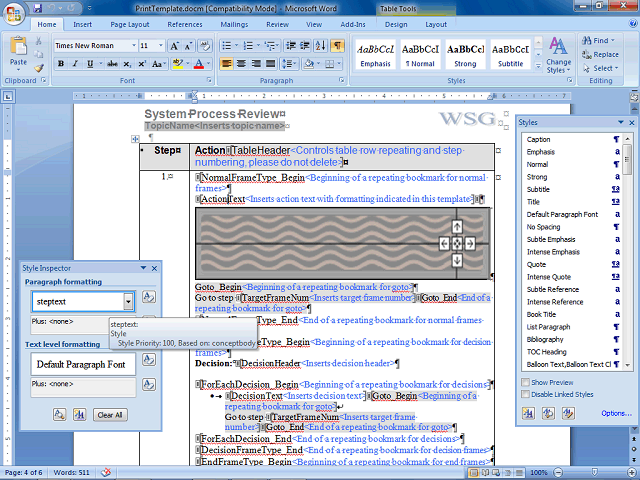The height and width of the screenshot is (480, 640).
Task: Apply the Subtitle quick style
Action: pyautogui.click(x=510, y=55)
